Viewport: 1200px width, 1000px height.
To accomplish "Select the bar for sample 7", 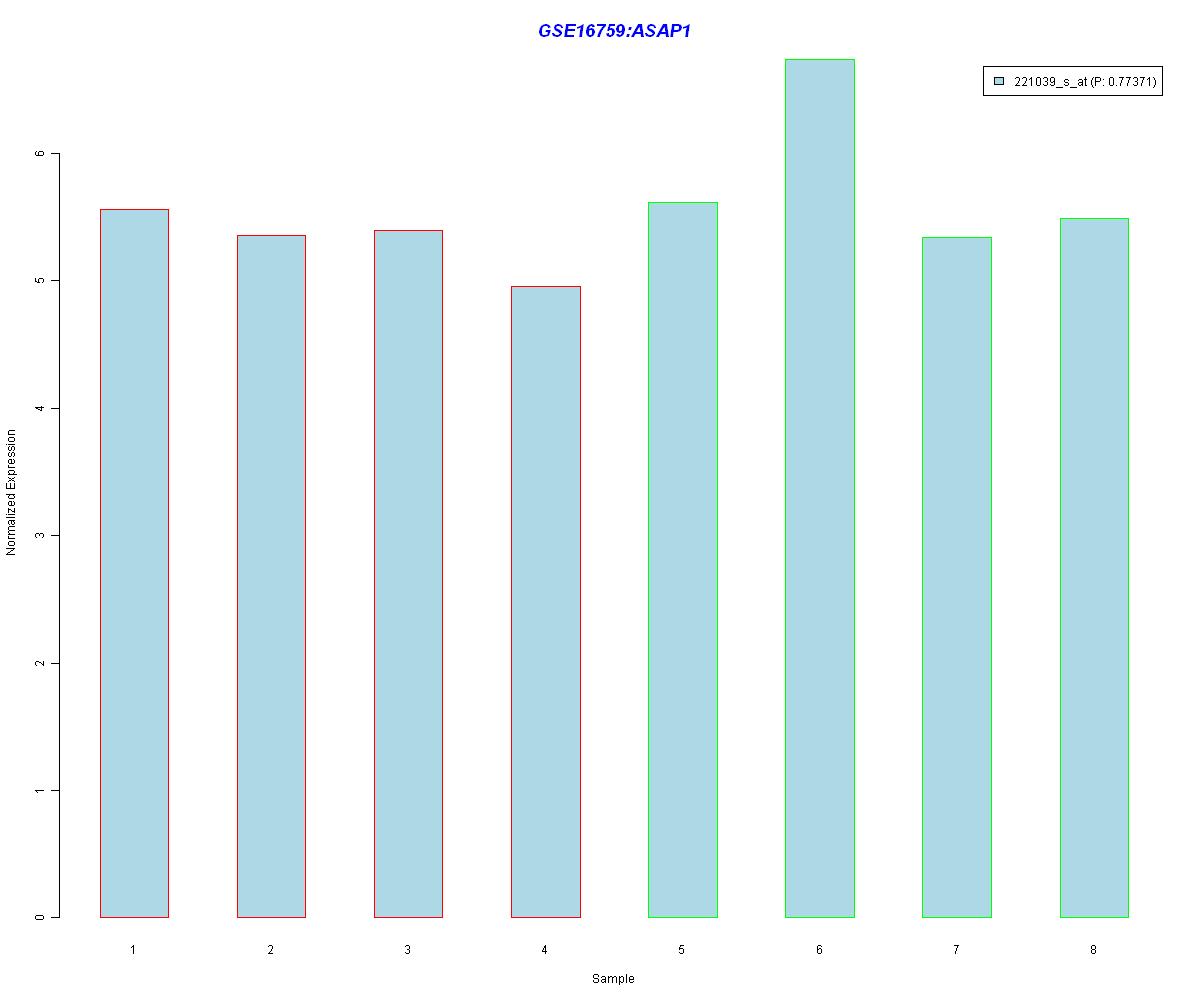I will pyautogui.click(x=957, y=577).
